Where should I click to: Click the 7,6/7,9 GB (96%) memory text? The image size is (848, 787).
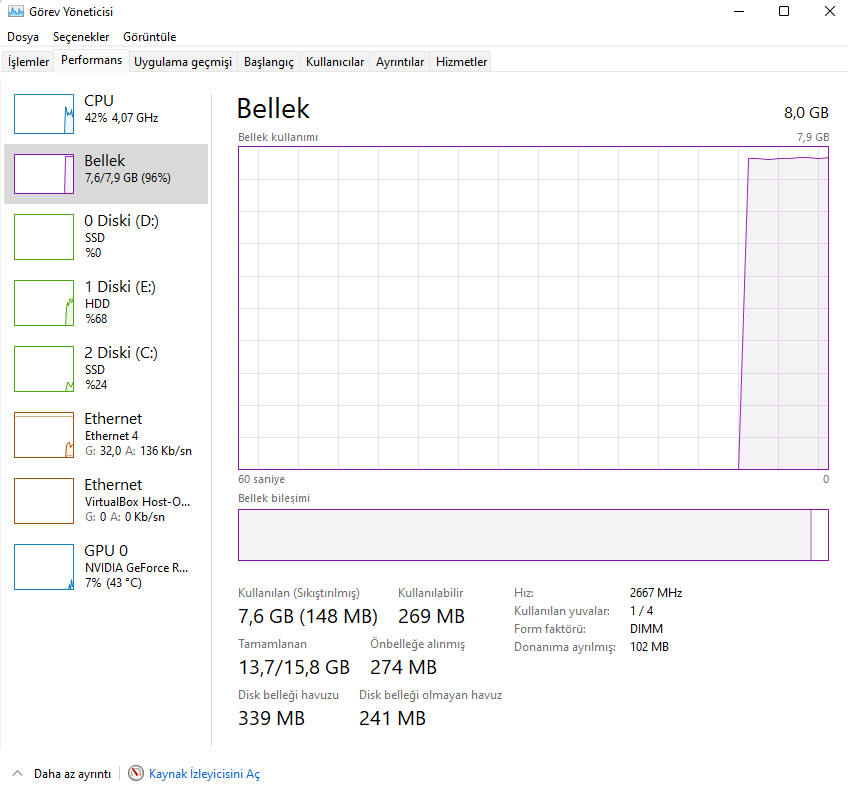coord(128,178)
